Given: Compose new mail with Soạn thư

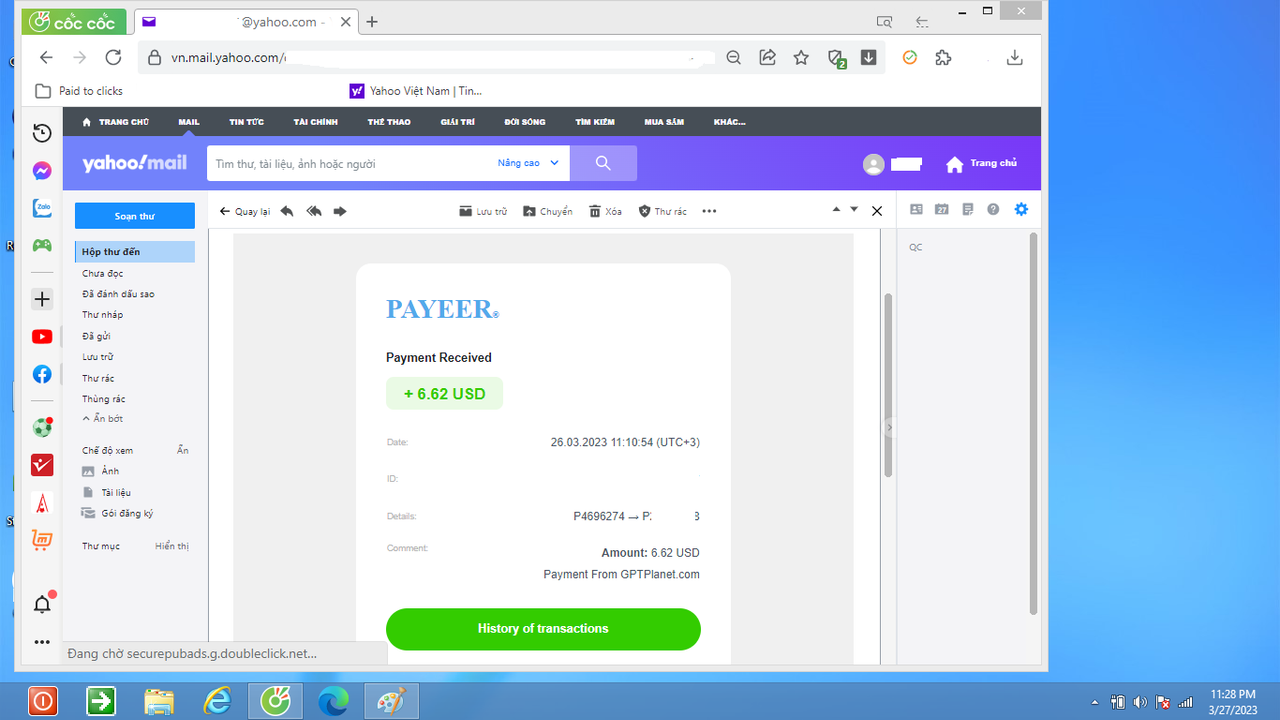Looking at the screenshot, I should point(135,216).
